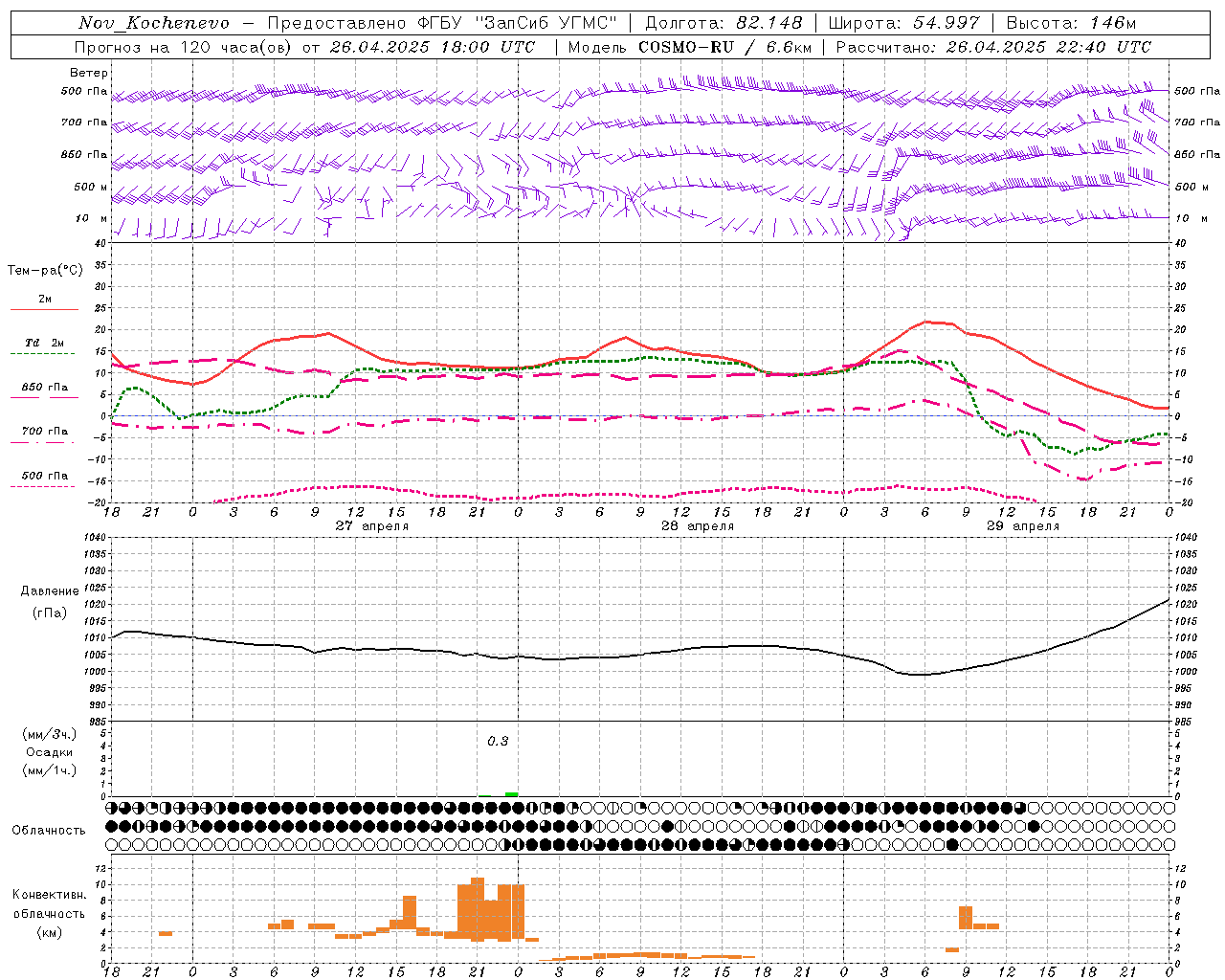Click the 27 апреля date label
Screen dimensions: 1225x980
click(x=371, y=525)
